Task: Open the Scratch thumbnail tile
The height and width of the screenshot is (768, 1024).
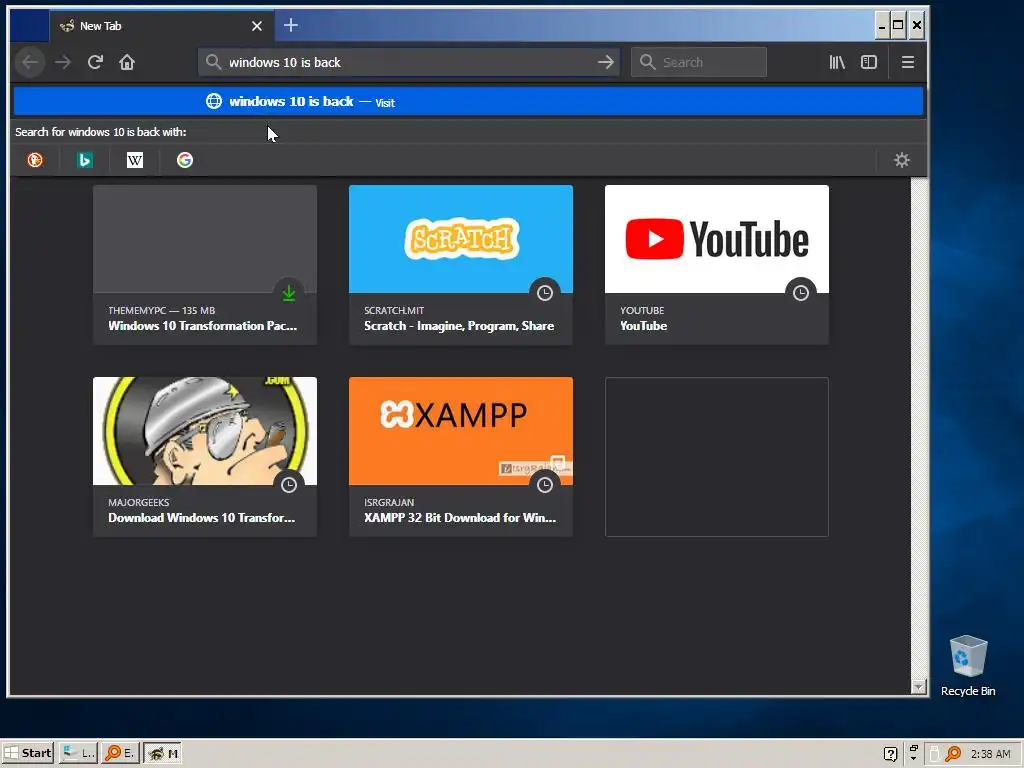Action: 461,264
